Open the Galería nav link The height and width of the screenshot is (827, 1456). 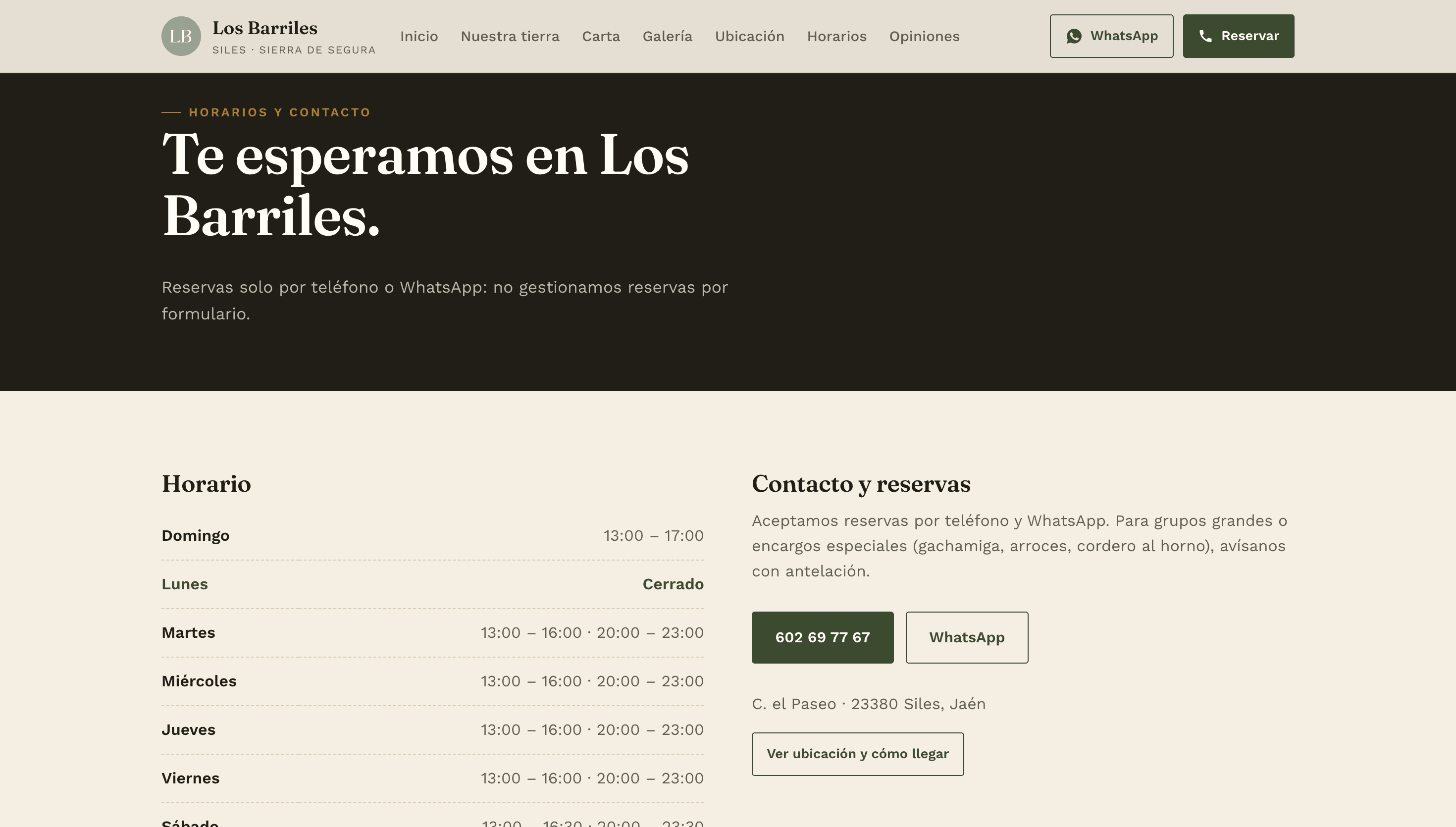[667, 36]
